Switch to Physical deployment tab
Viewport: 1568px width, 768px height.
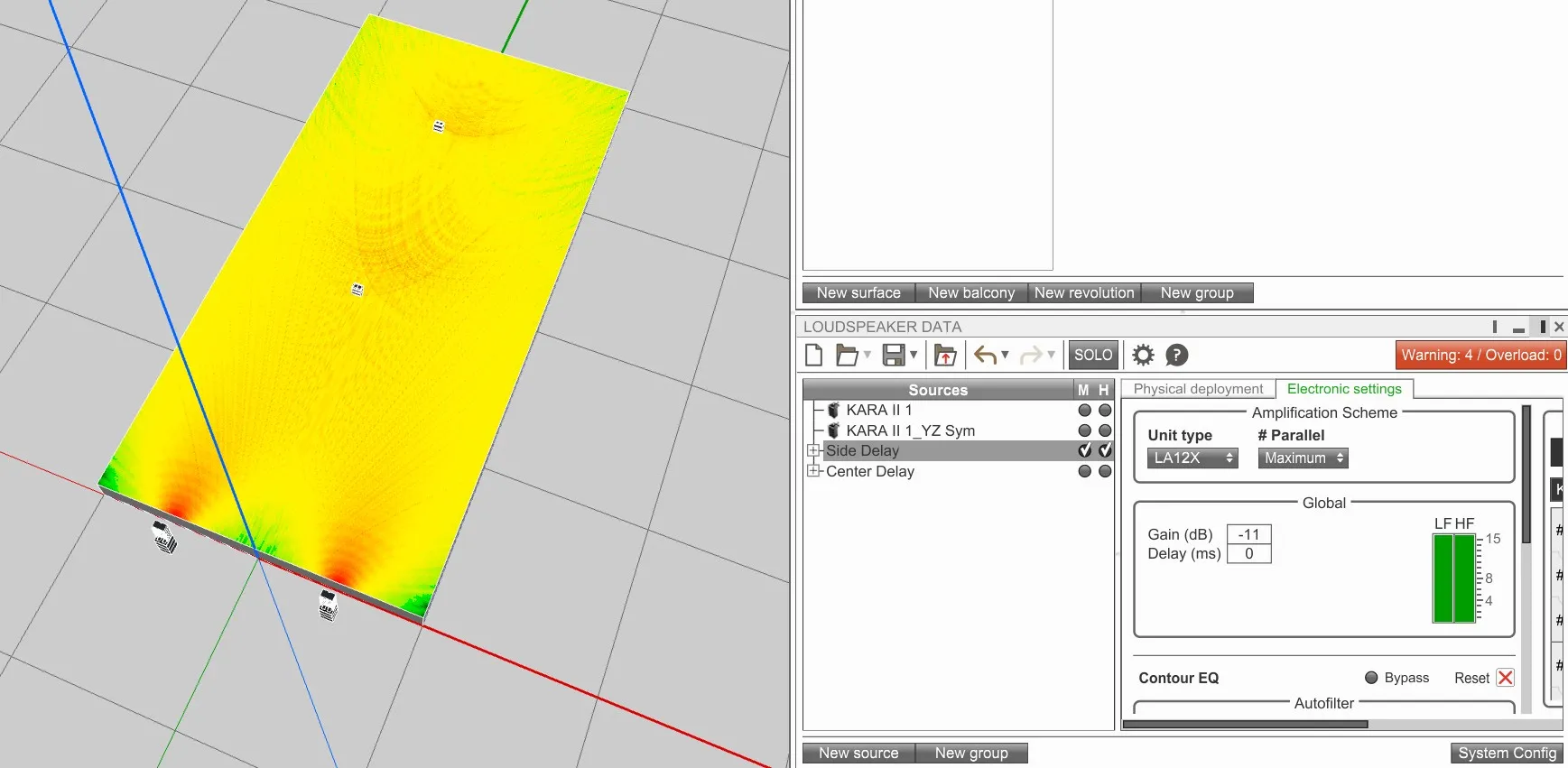[1198, 389]
